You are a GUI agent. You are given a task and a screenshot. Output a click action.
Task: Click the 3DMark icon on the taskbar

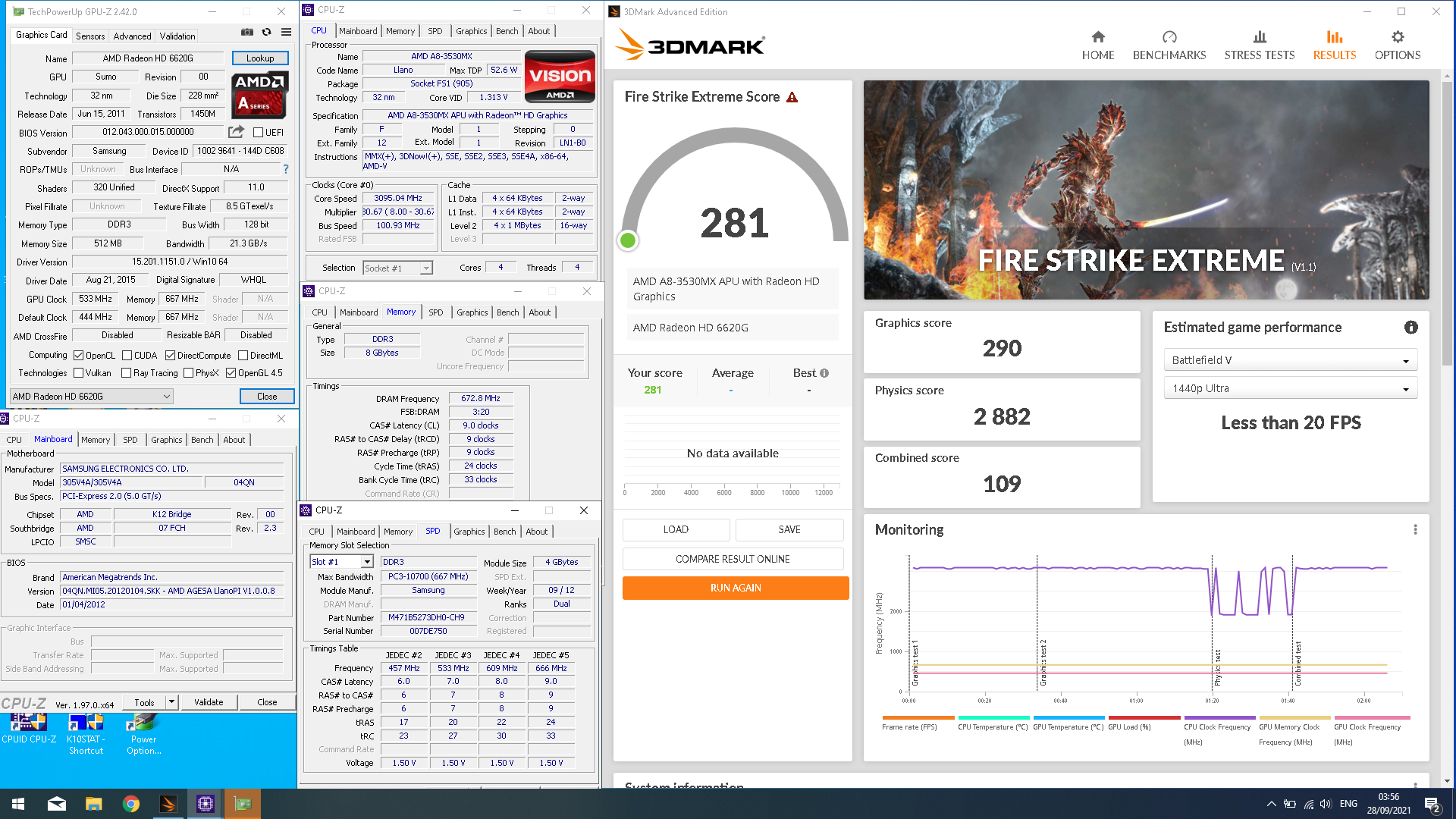[168, 804]
